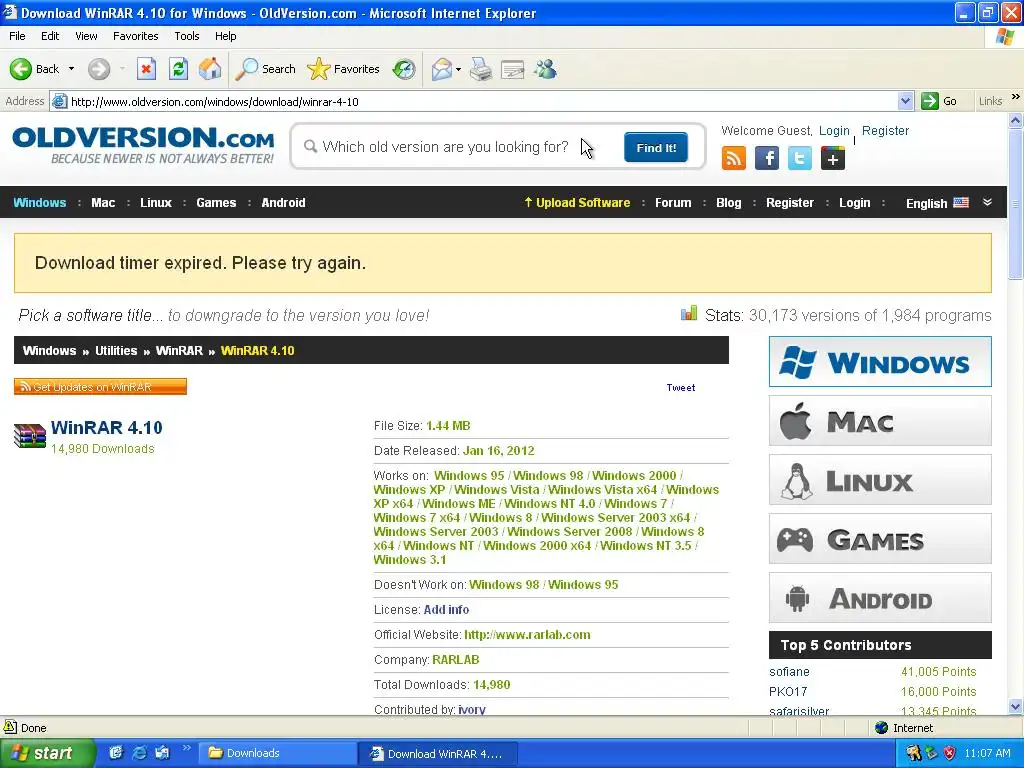This screenshot has height=768, width=1024.
Task: Open the Favorites star panel
Action: [343, 69]
